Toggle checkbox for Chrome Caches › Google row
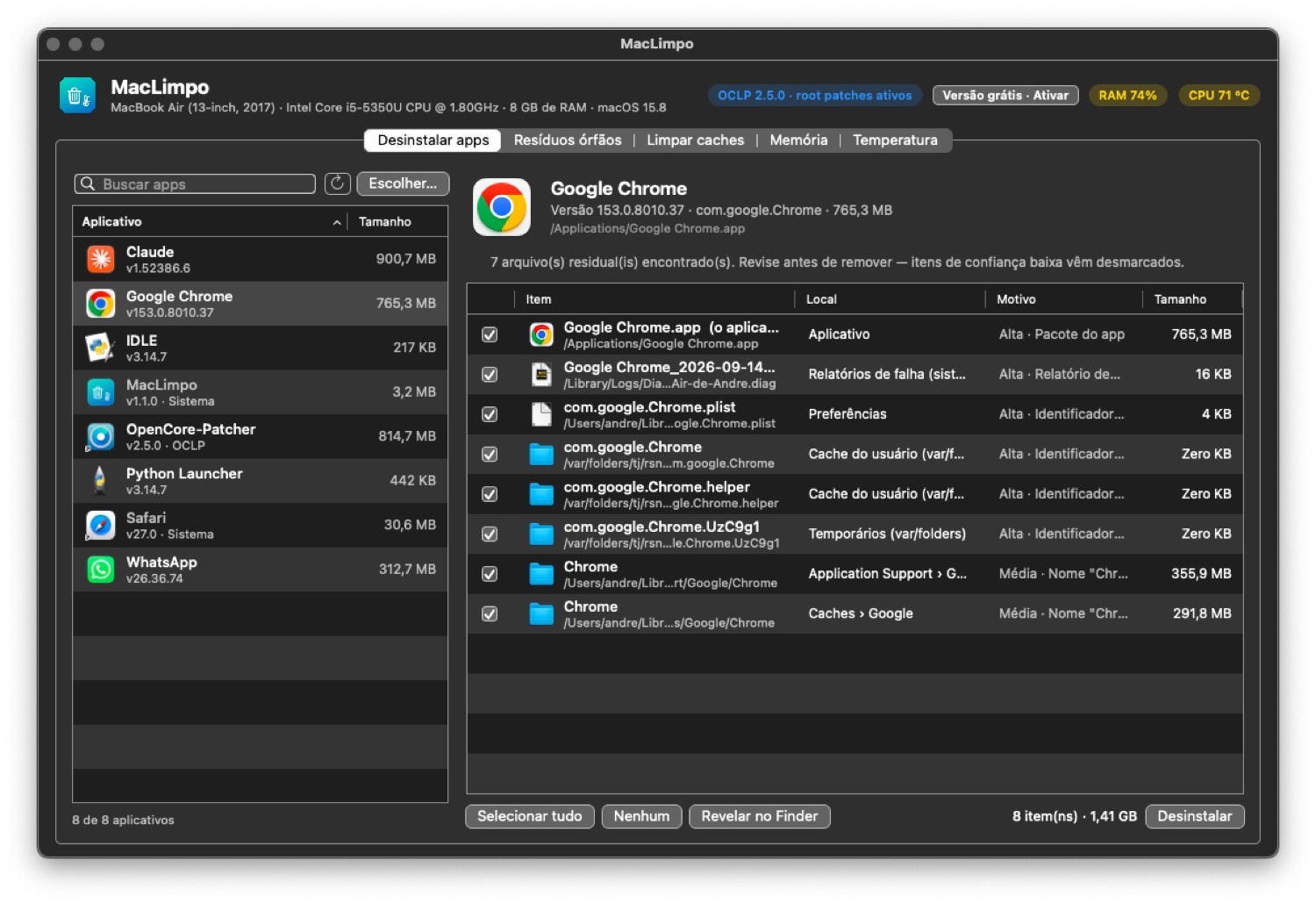 click(x=490, y=613)
